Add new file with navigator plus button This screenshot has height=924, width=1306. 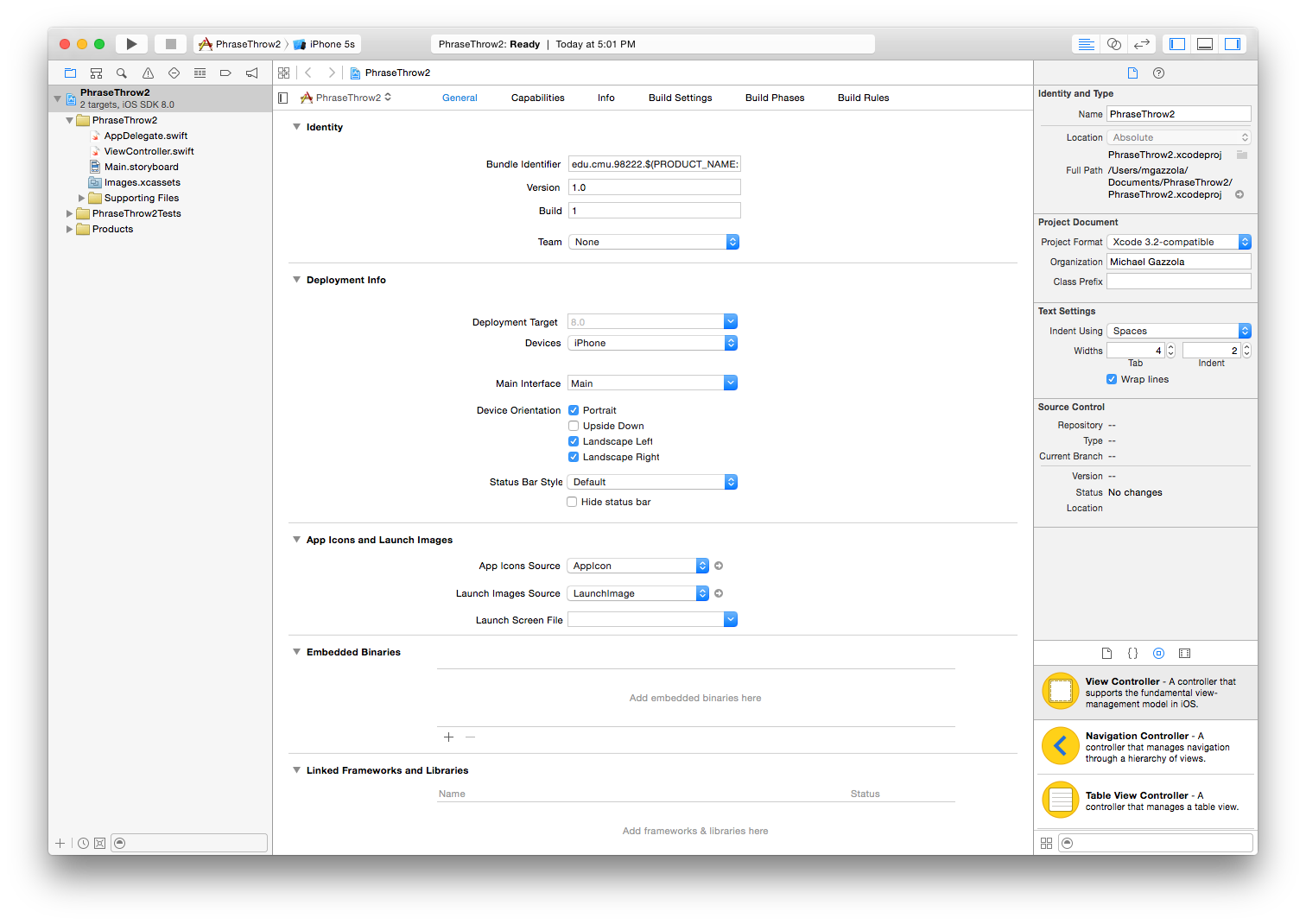[x=60, y=843]
